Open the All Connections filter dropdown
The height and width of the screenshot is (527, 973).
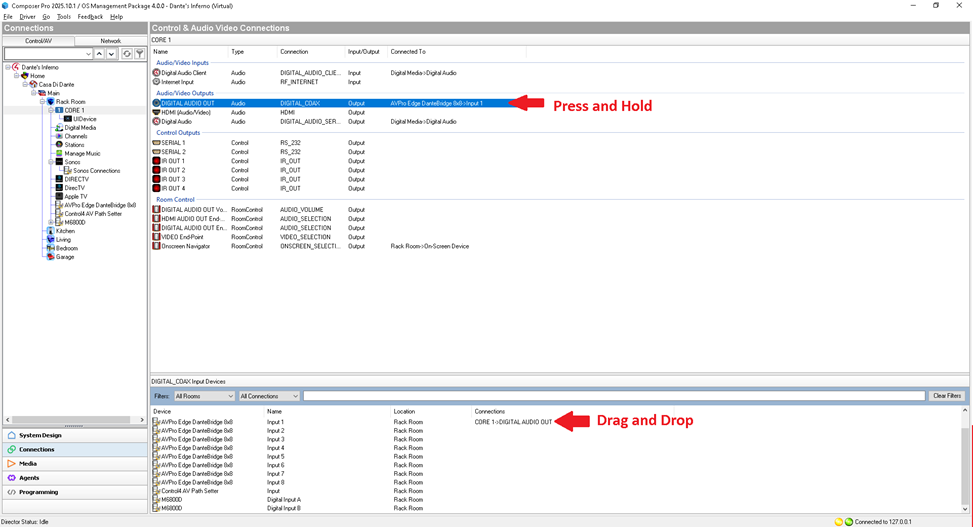click(268, 396)
